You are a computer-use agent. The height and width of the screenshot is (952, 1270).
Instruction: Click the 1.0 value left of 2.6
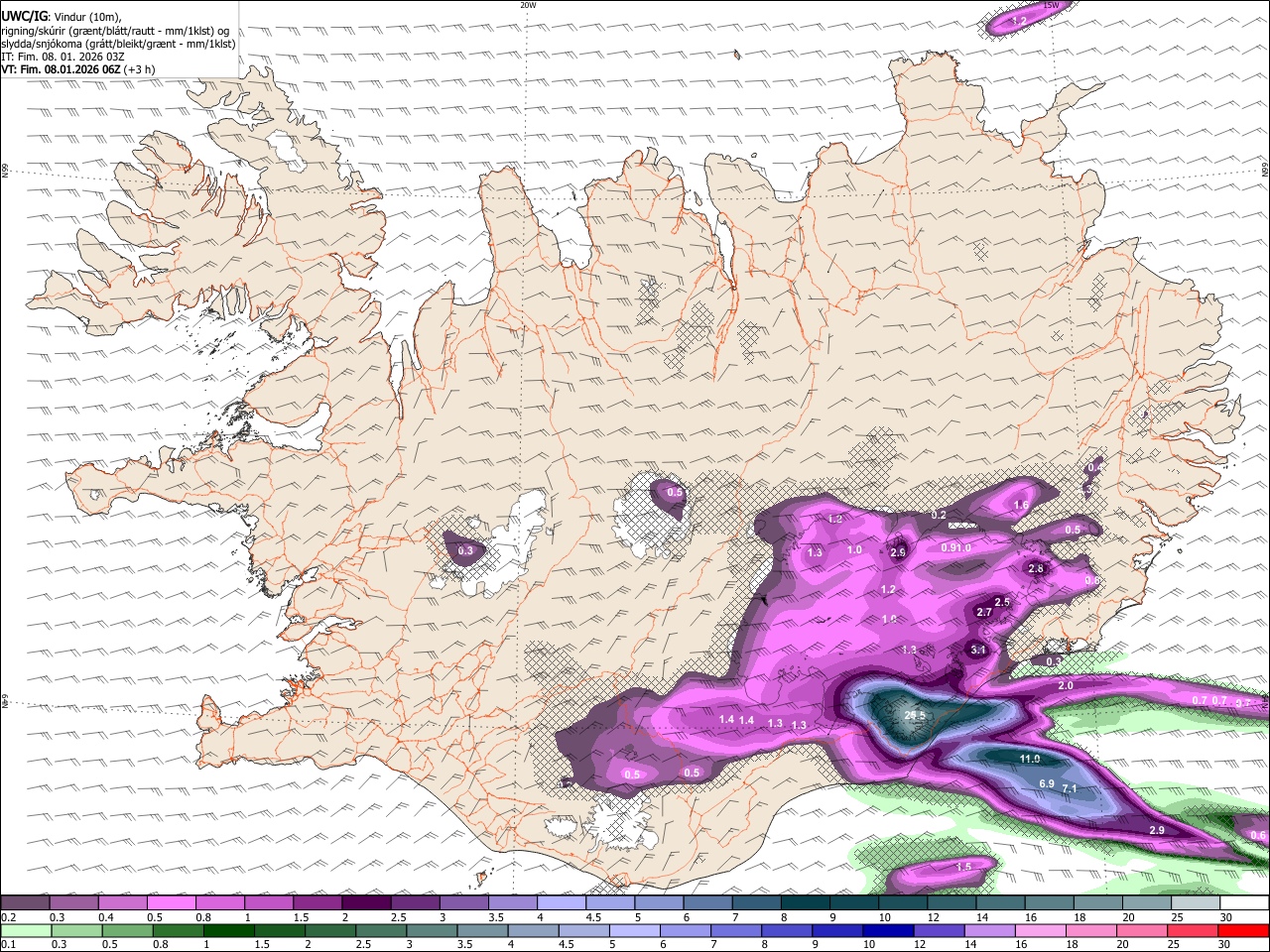(854, 549)
